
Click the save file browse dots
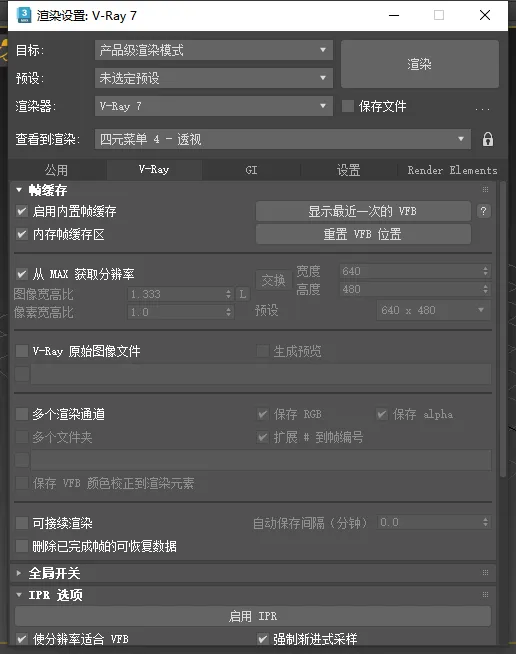click(x=482, y=108)
